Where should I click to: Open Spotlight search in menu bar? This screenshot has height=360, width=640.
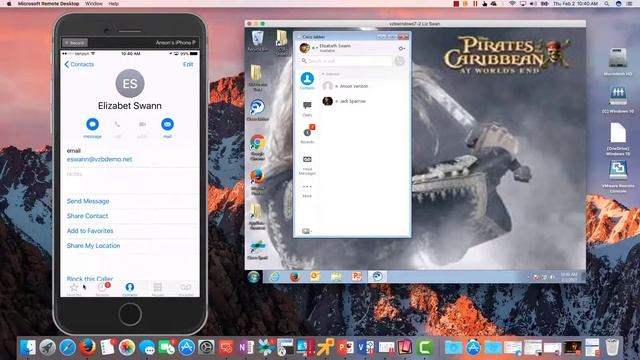[x=607, y=4]
